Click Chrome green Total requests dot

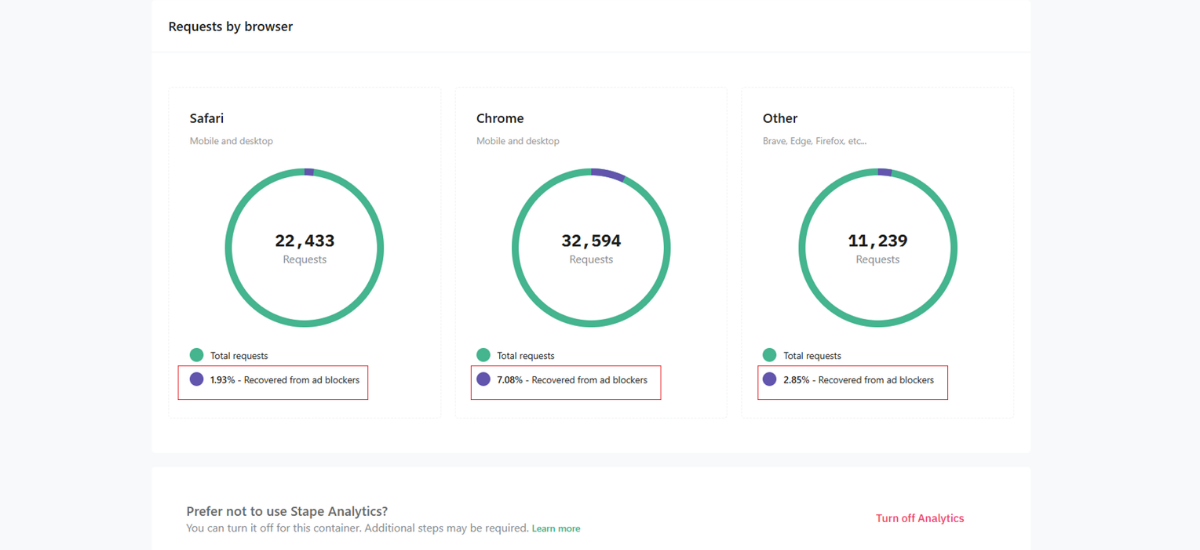[x=483, y=355]
